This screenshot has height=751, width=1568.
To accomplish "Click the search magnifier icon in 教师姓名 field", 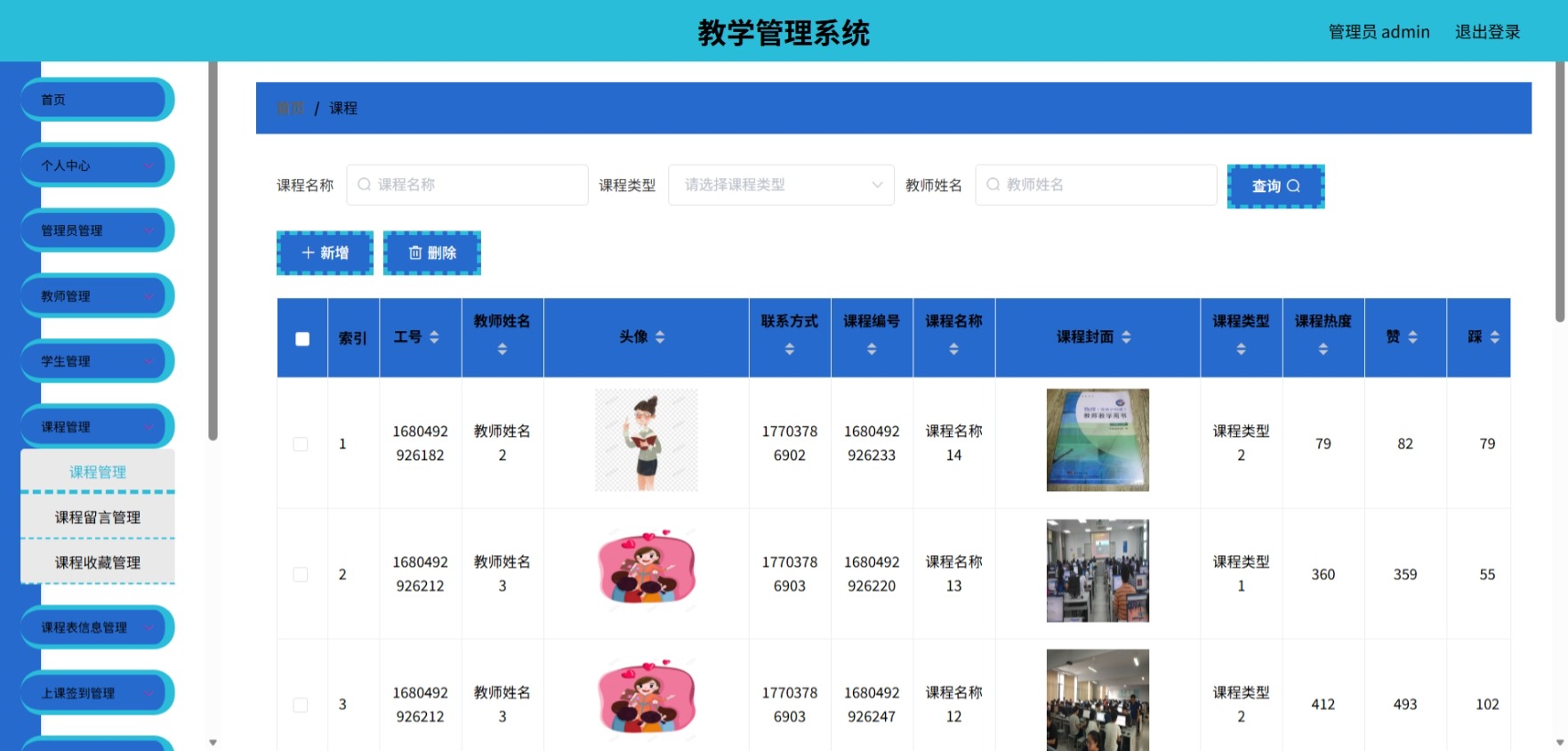I will (x=993, y=185).
